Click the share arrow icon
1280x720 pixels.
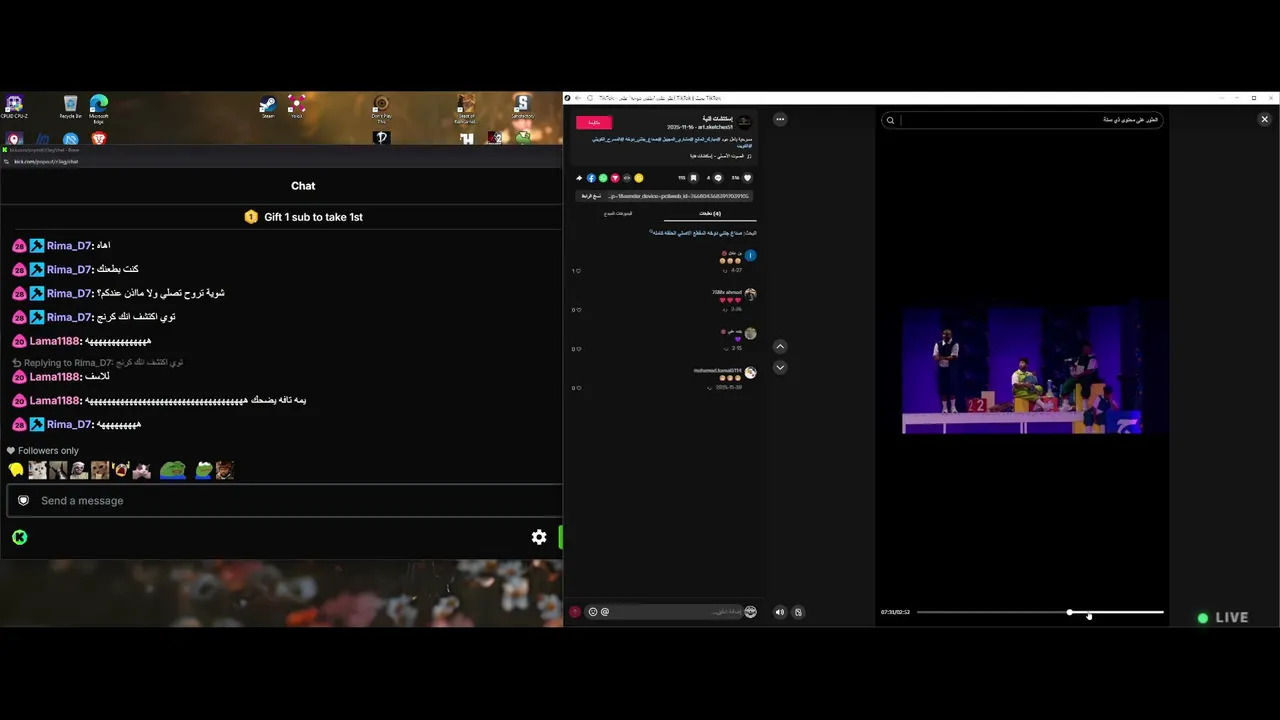pos(579,178)
